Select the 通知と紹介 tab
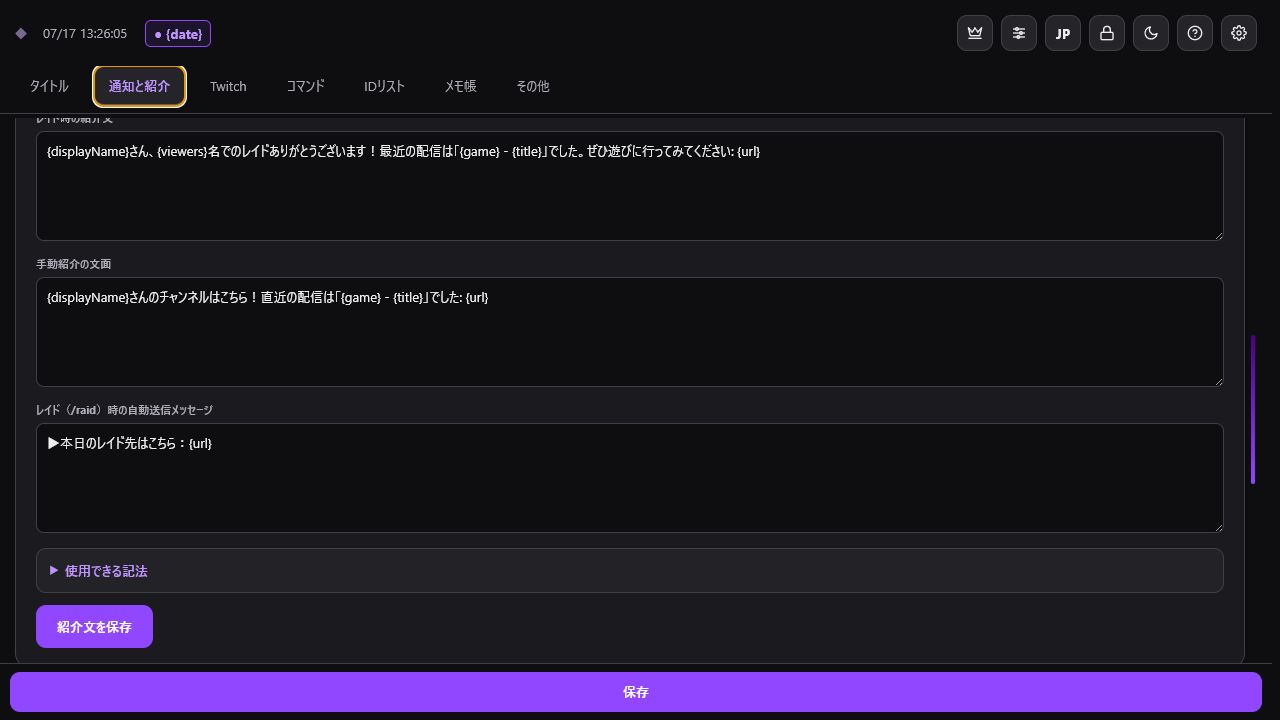Screen dimensions: 1280x720 (x=139, y=86)
